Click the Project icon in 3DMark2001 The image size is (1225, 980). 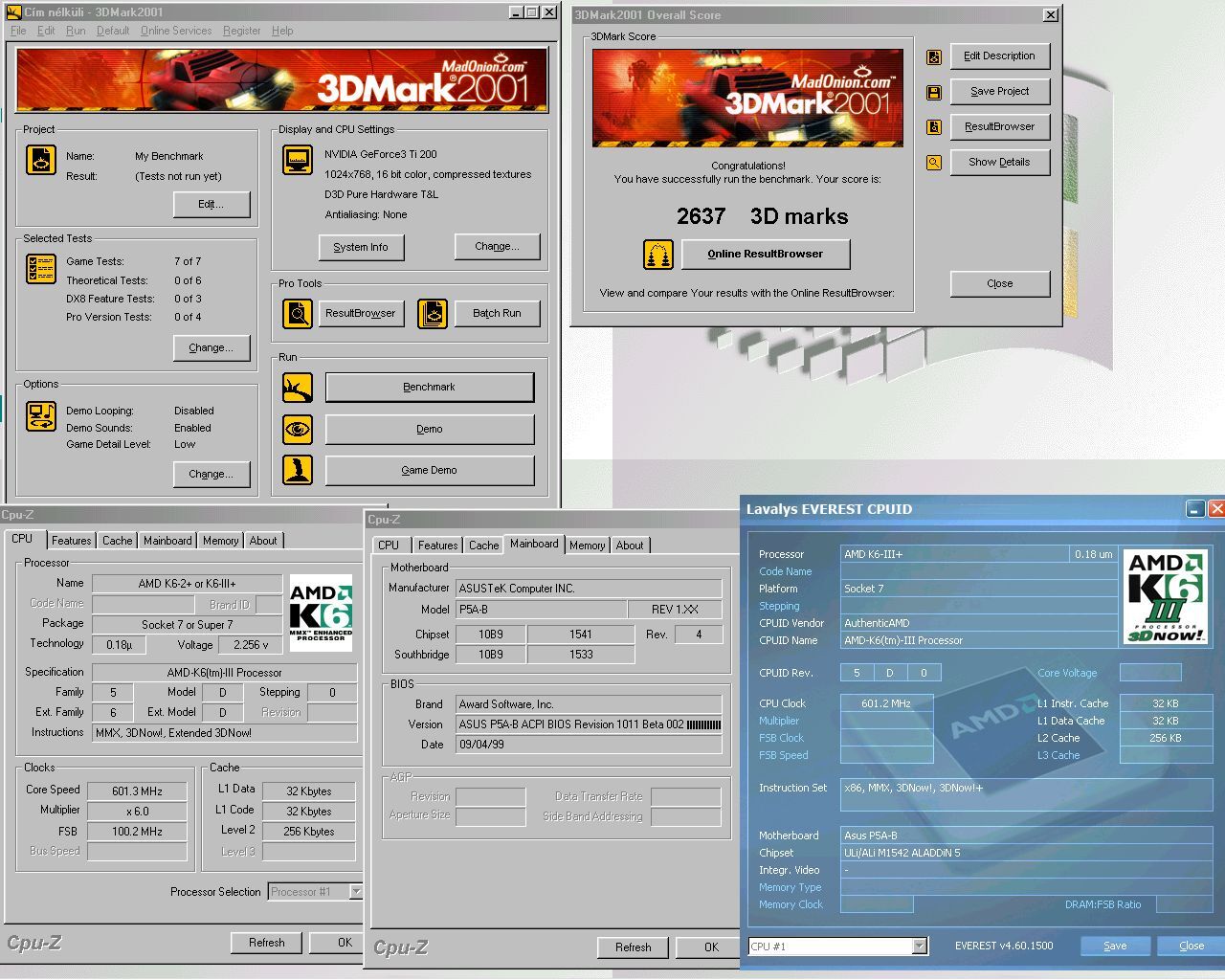click(41, 159)
